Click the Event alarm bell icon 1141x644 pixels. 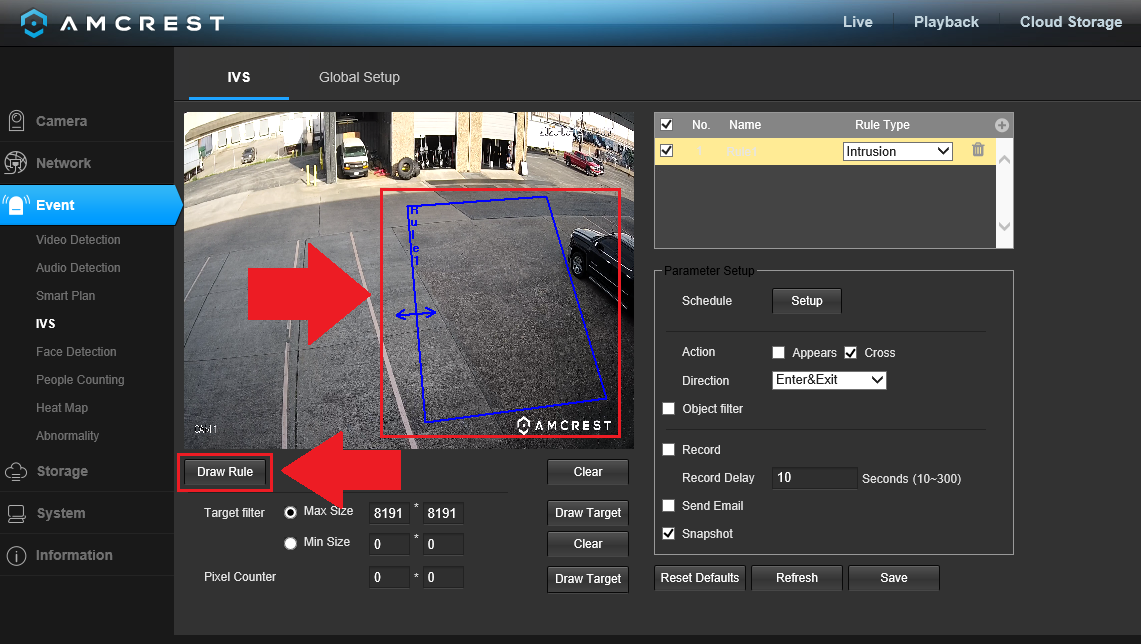click(x=16, y=205)
